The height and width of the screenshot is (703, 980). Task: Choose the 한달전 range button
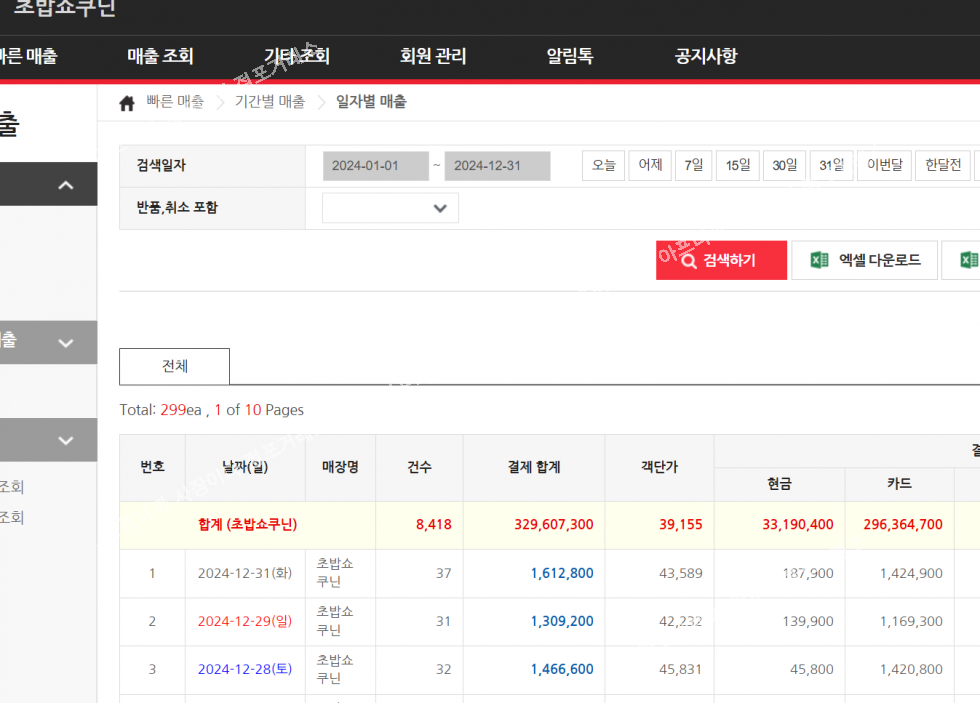(x=942, y=166)
